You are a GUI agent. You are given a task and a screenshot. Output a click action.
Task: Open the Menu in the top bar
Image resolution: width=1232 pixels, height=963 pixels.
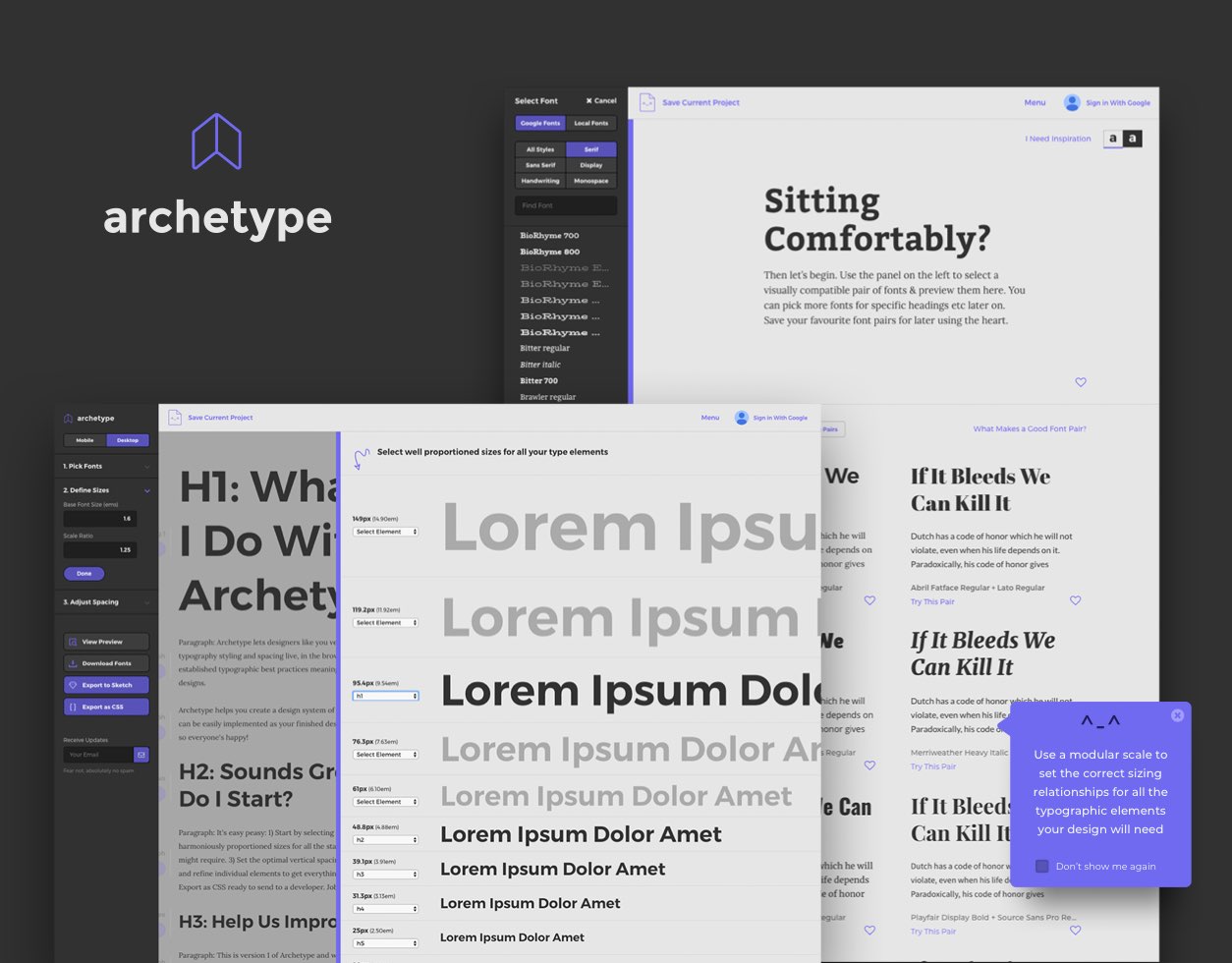(x=1036, y=102)
